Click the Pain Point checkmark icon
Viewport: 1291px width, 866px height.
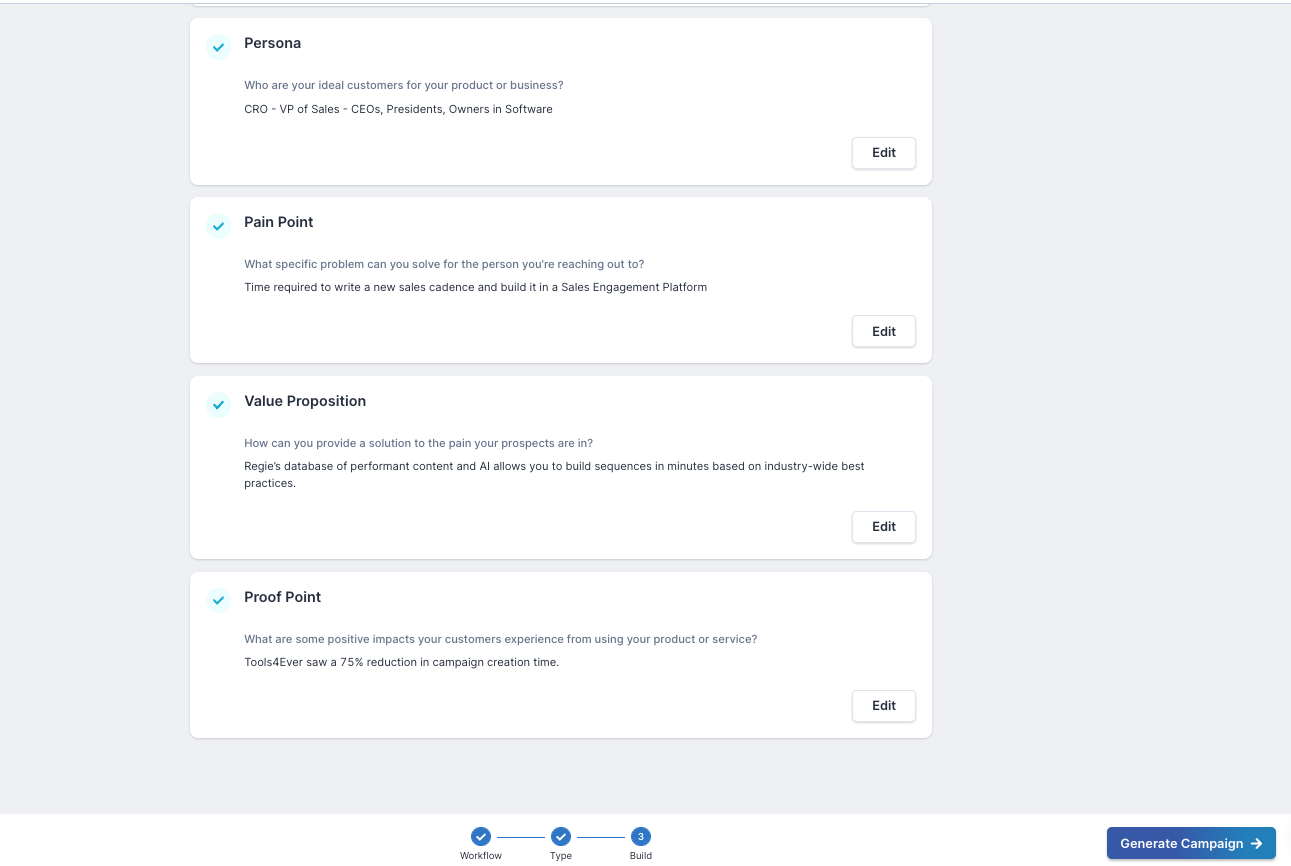click(x=218, y=226)
